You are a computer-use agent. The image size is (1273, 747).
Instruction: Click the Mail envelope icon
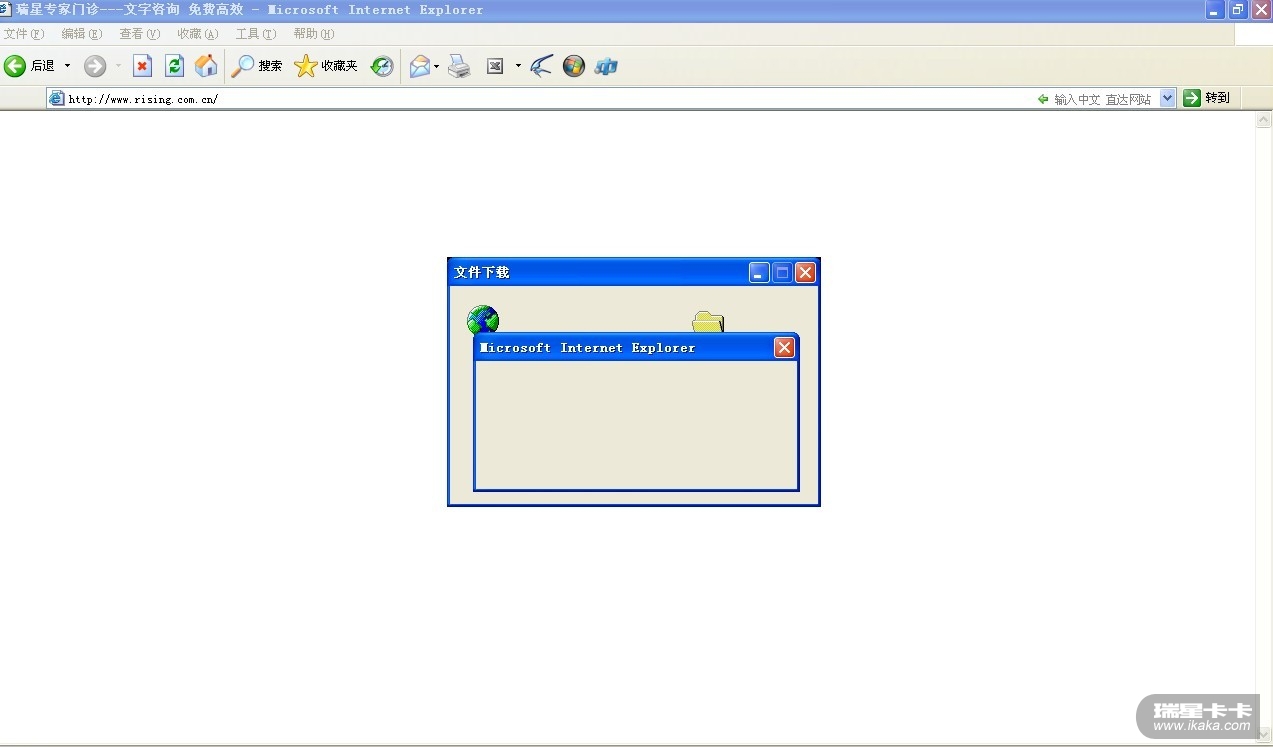(x=420, y=66)
